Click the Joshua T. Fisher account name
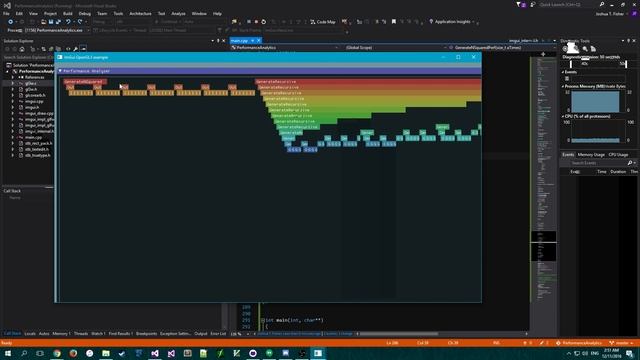Image resolution: width=640 pixels, height=360 pixels. tap(609, 14)
